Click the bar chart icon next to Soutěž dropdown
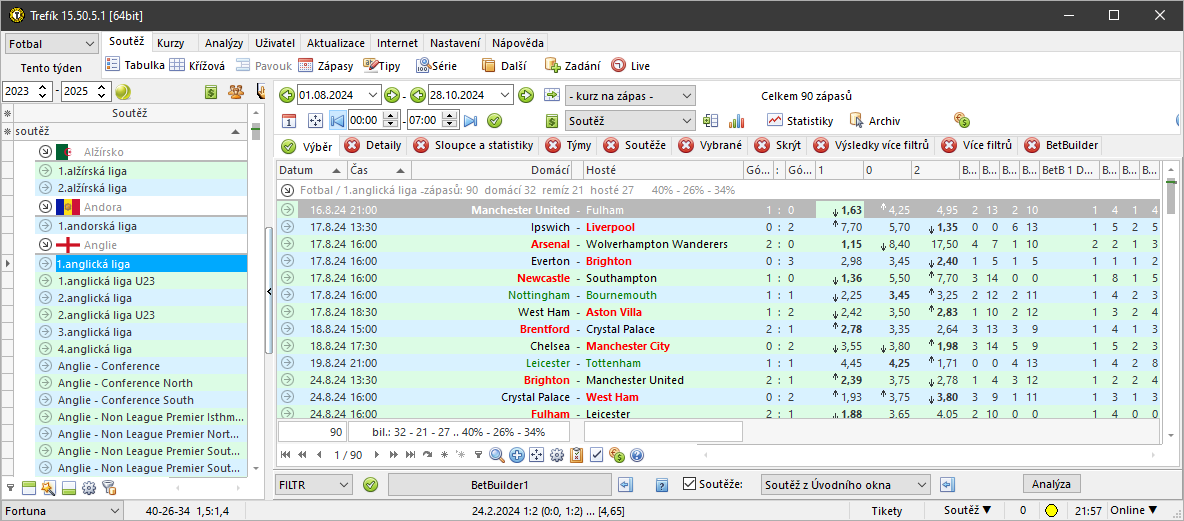This screenshot has height=521, width=1184. point(736,120)
